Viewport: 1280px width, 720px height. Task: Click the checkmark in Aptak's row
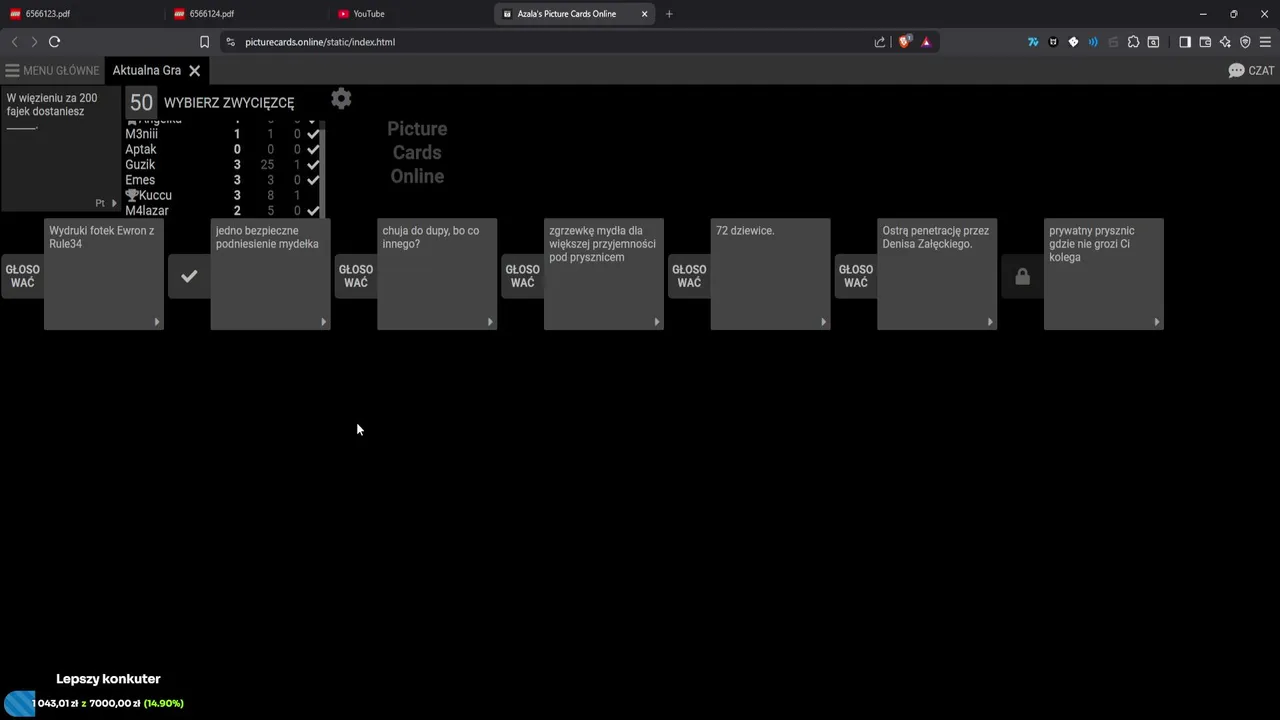click(313, 149)
